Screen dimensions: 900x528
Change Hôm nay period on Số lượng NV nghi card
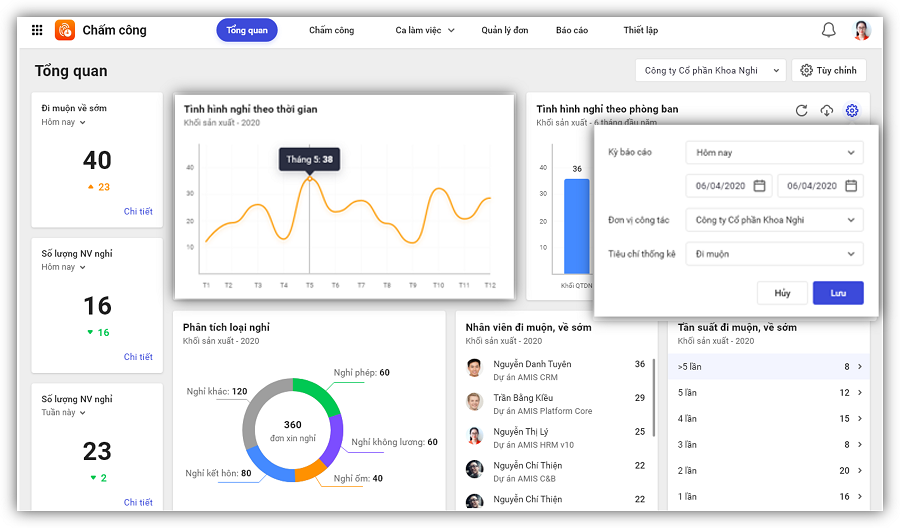(x=63, y=267)
